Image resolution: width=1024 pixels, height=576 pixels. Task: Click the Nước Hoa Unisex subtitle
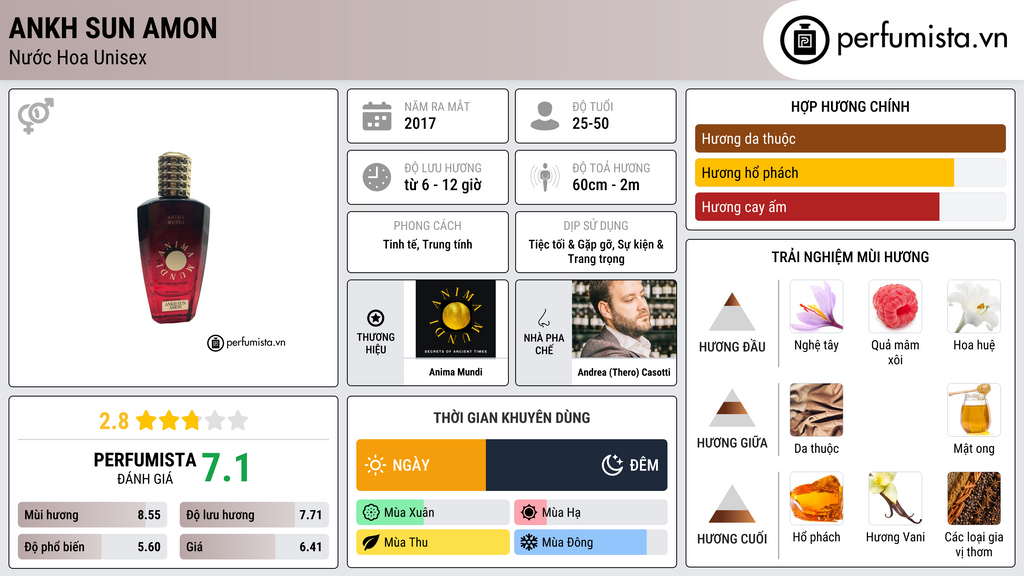coord(78,58)
